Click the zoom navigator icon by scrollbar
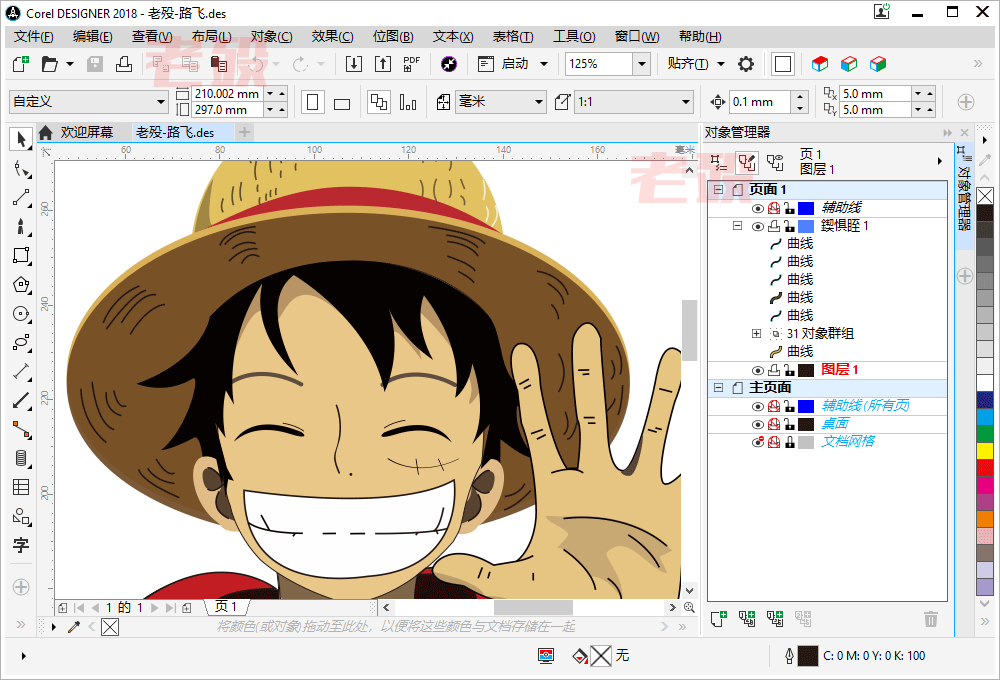 tap(689, 607)
